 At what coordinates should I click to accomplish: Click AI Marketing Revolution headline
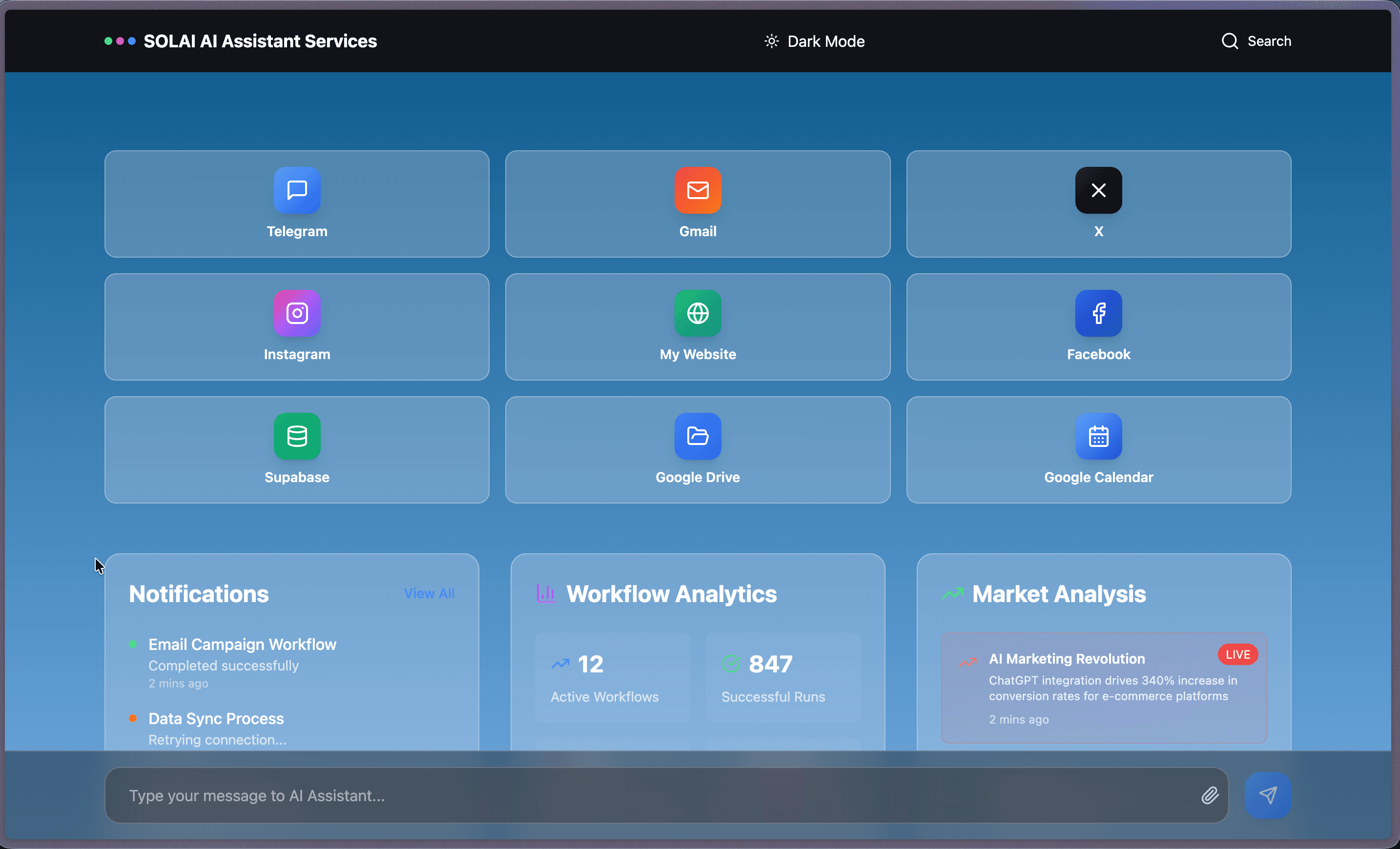point(1067,658)
